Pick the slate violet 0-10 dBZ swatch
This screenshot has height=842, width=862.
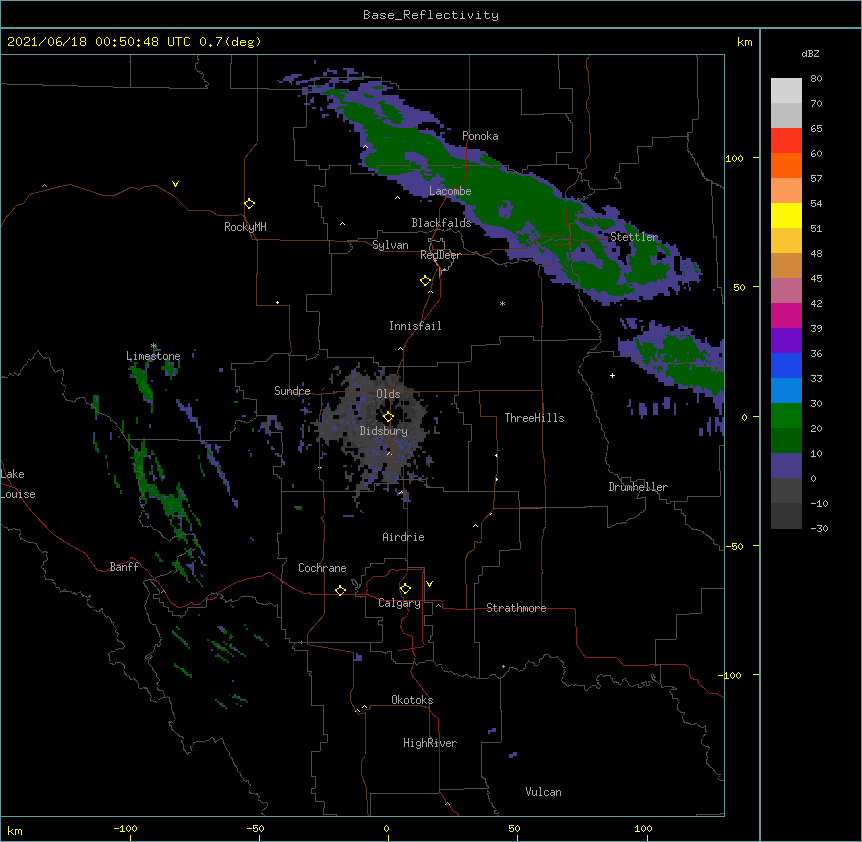[x=786, y=466]
